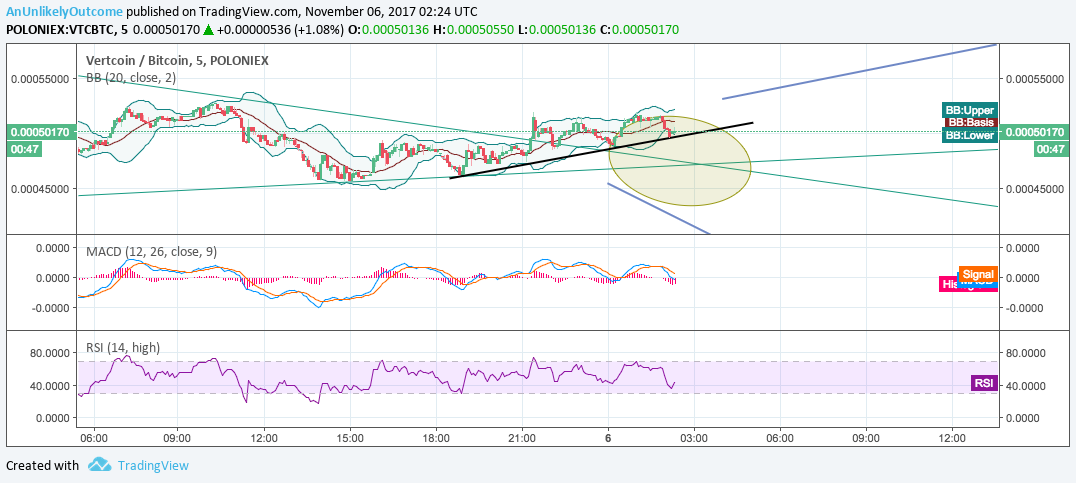The width and height of the screenshot is (1076, 483).
Task: Click the November 06, 2017 02:24 UTC timestamp
Action: click(391, 12)
